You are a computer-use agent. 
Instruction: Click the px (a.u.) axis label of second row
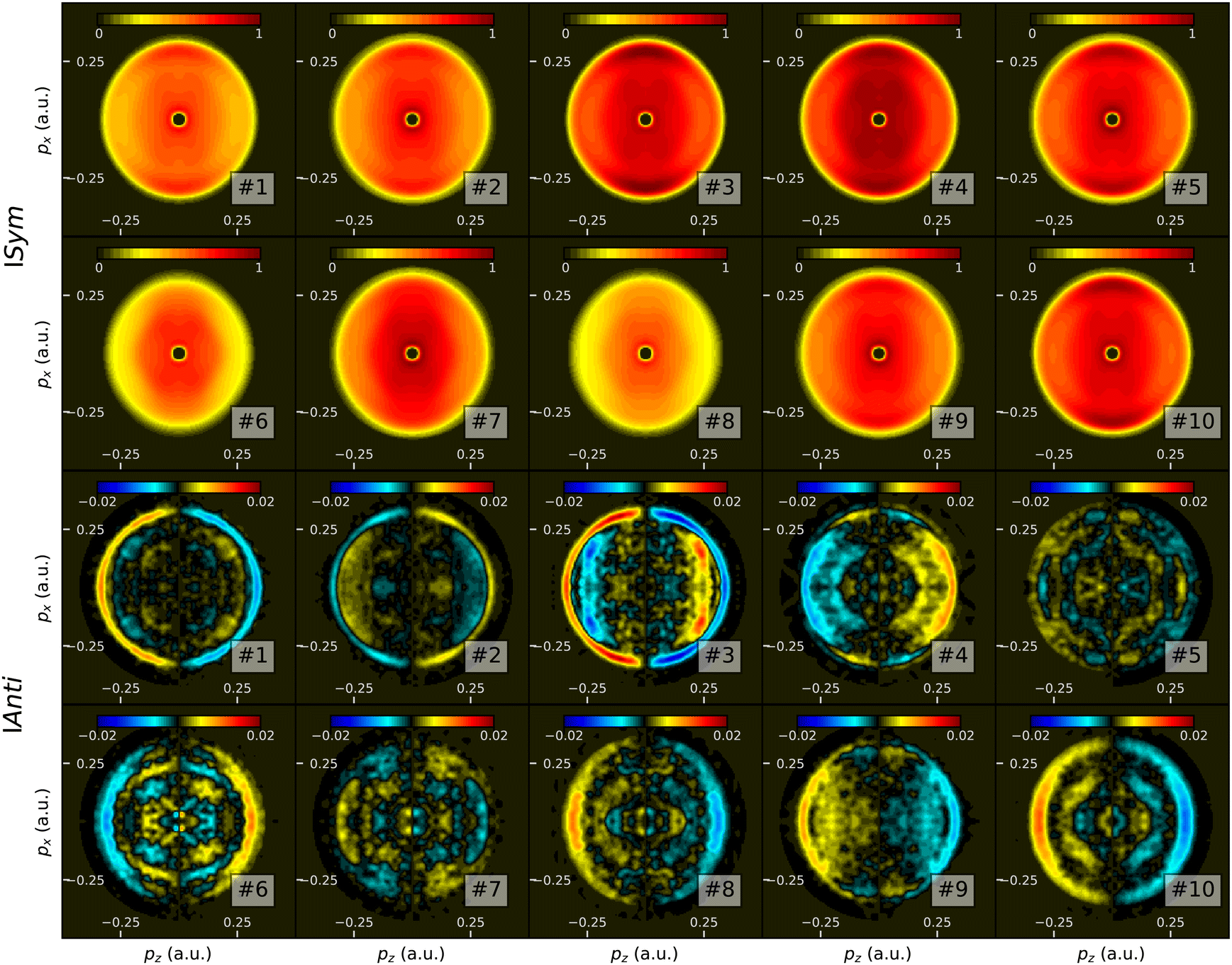(x=45, y=355)
